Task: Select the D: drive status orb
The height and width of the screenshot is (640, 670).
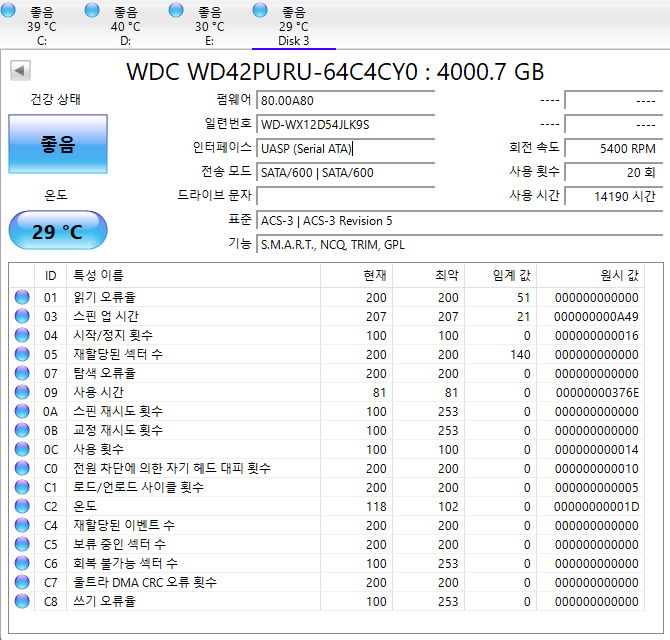Action: 93,10
